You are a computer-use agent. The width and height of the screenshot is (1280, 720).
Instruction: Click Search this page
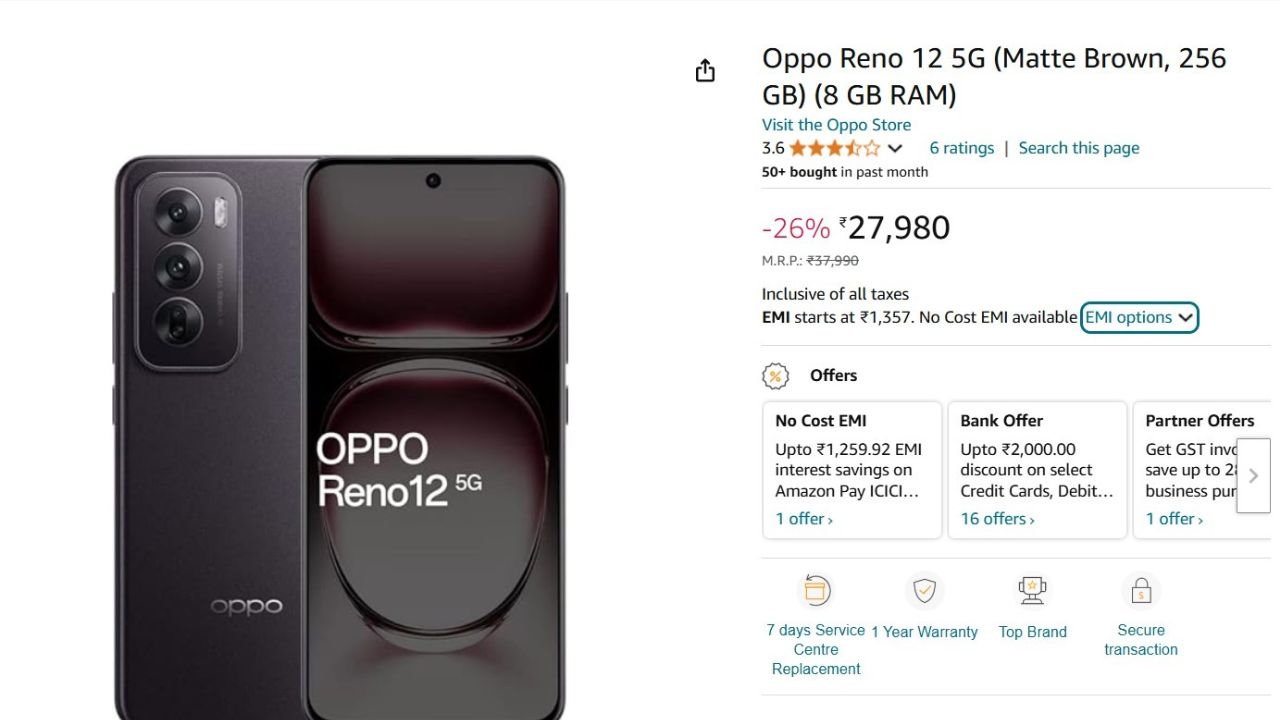[x=1078, y=147]
